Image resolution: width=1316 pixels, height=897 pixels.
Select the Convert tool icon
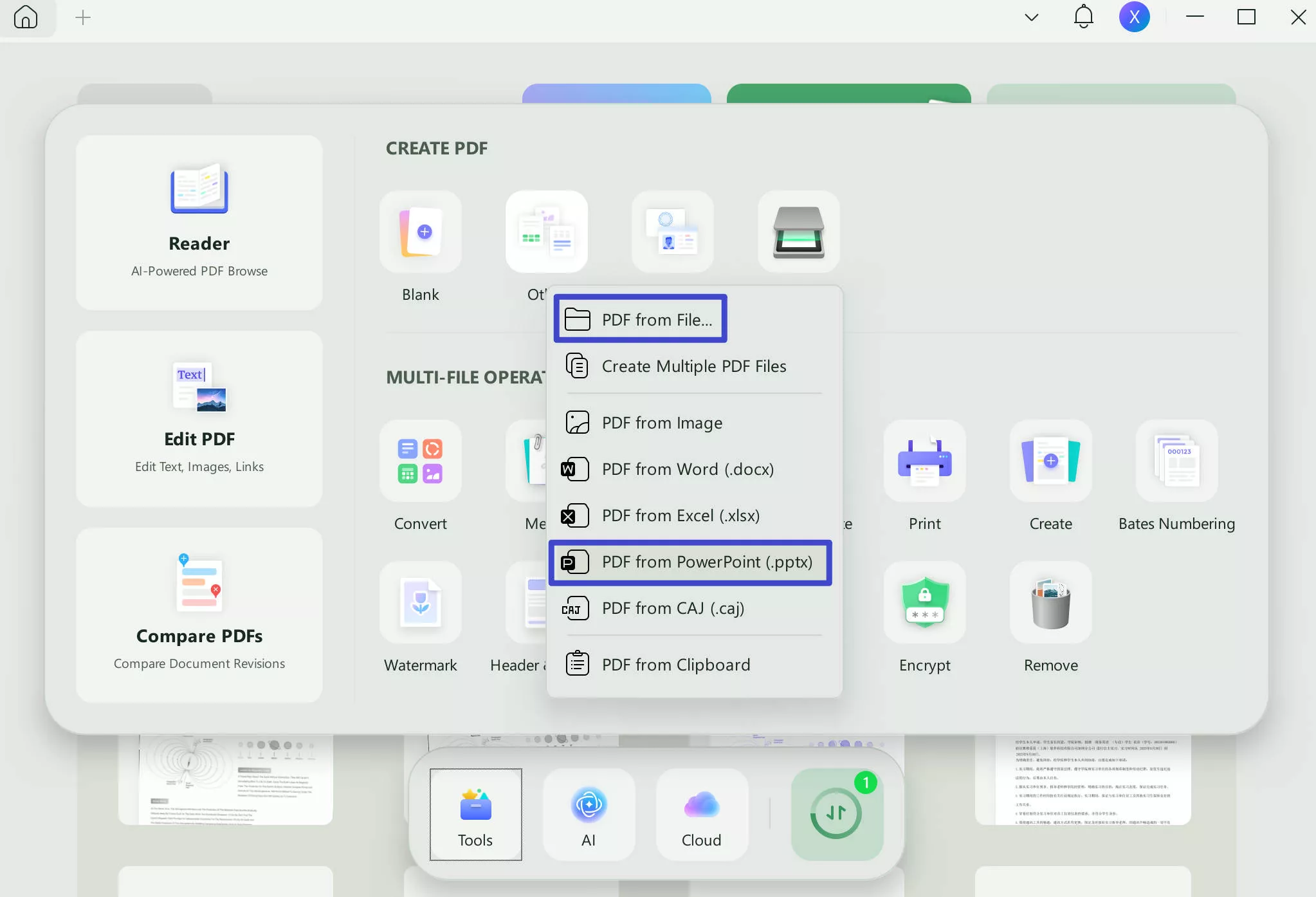420,461
